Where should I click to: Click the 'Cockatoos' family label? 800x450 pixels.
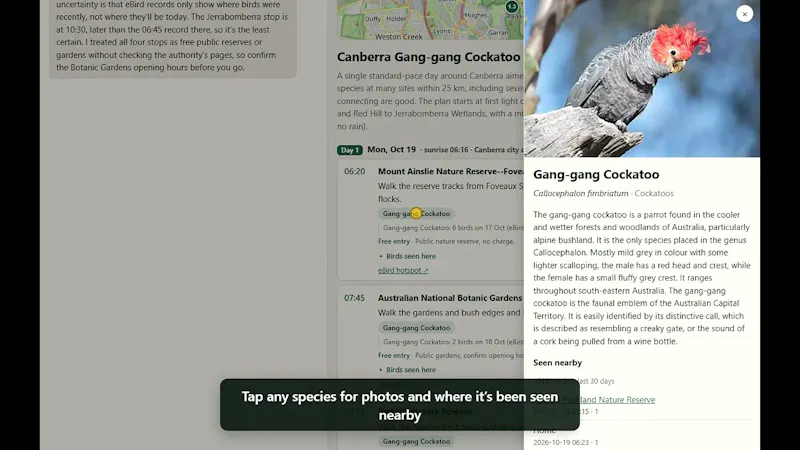[654, 193]
